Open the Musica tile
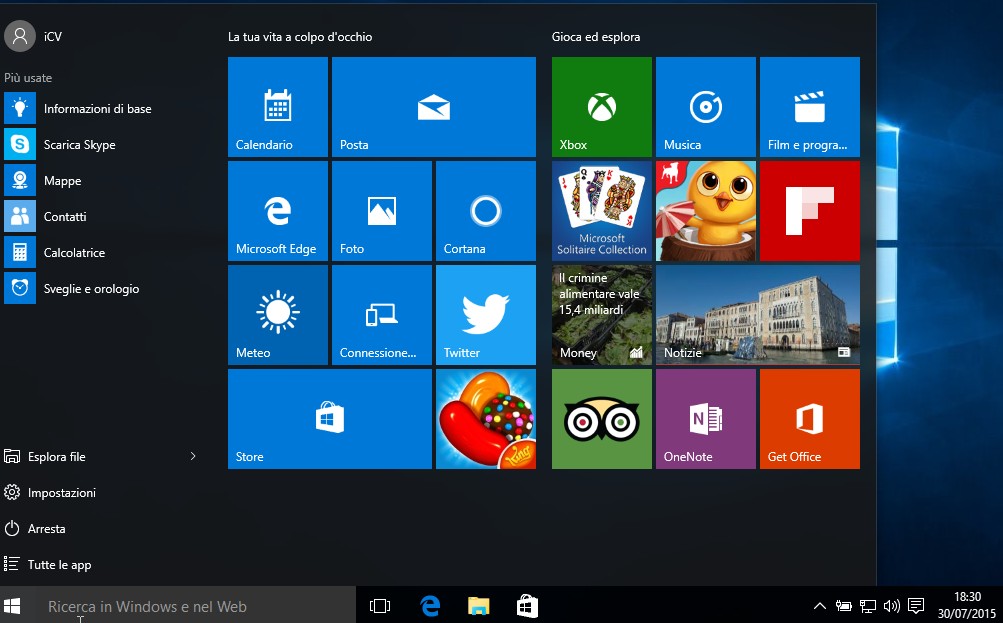This screenshot has width=1003, height=623. tap(706, 107)
